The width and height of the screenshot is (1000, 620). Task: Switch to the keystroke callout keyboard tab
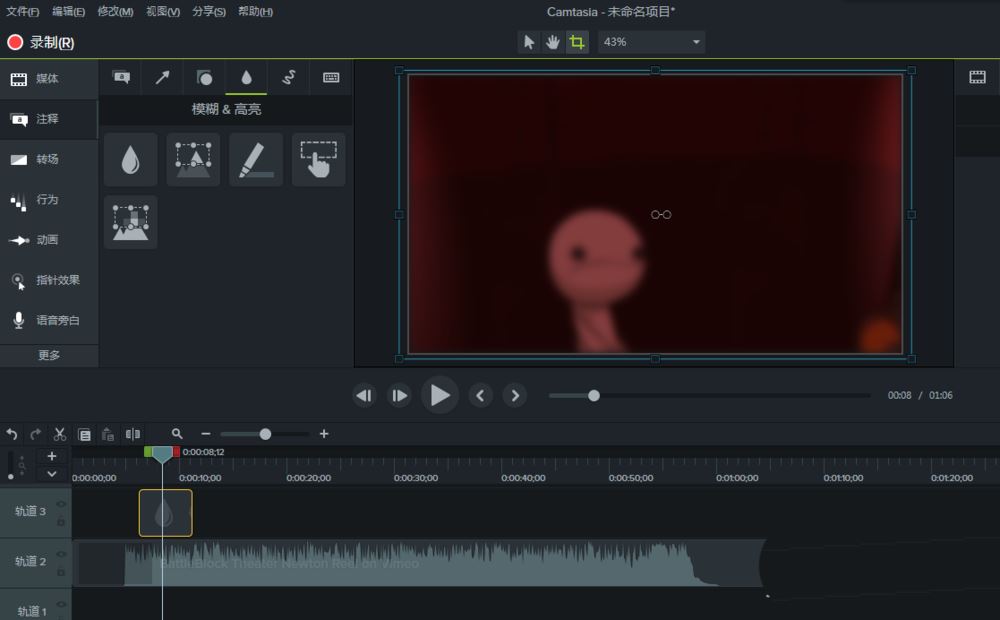click(x=331, y=78)
